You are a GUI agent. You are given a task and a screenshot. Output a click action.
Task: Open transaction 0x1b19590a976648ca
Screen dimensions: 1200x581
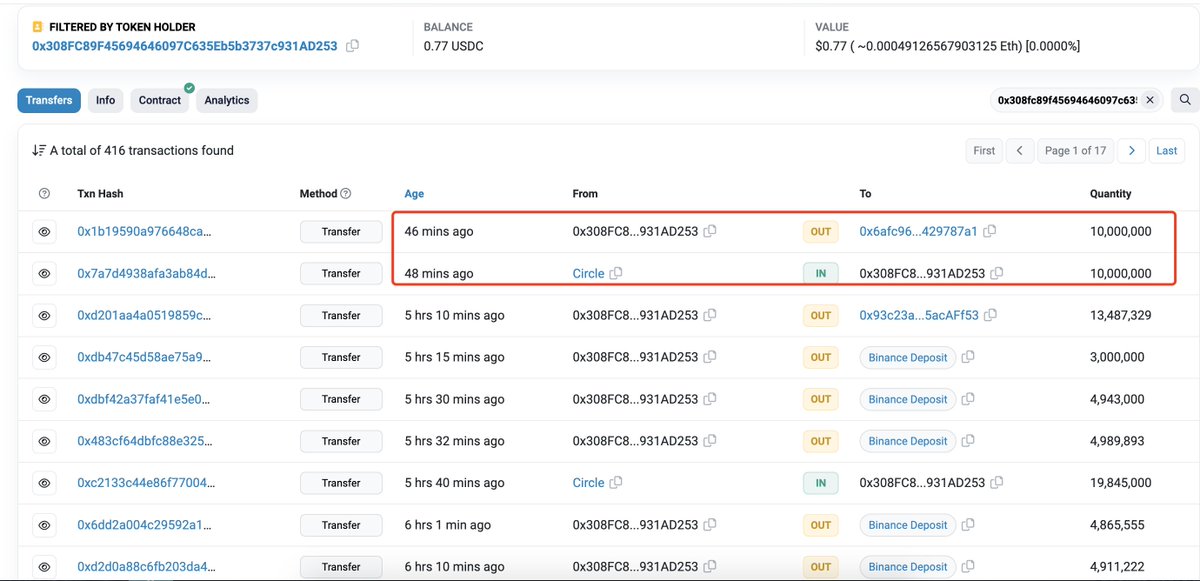coord(144,231)
